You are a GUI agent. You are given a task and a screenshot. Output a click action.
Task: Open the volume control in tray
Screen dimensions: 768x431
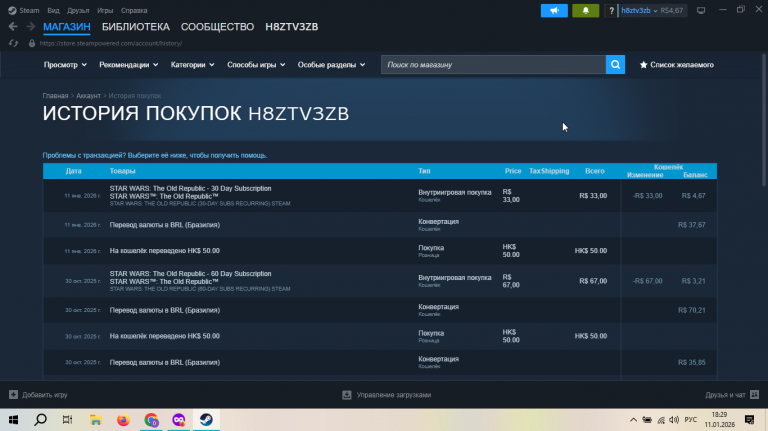[674, 420]
